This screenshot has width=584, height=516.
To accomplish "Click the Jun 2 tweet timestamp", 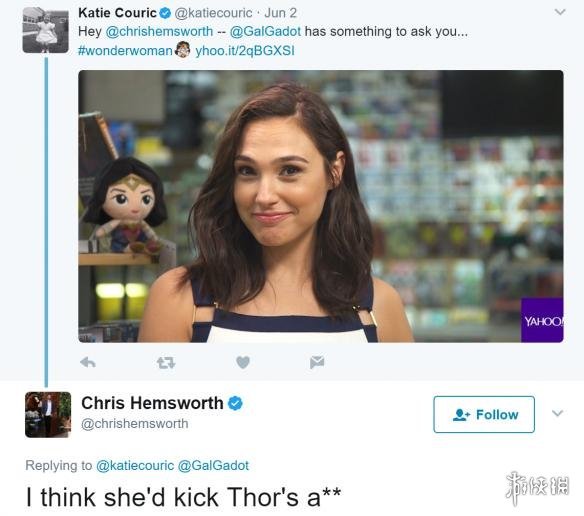I will [280, 13].
